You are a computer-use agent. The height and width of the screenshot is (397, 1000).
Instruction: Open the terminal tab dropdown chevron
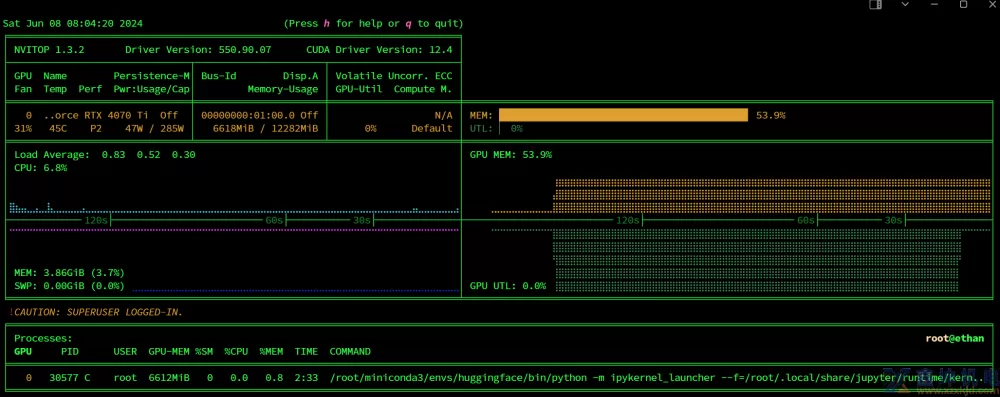point(905,4)
